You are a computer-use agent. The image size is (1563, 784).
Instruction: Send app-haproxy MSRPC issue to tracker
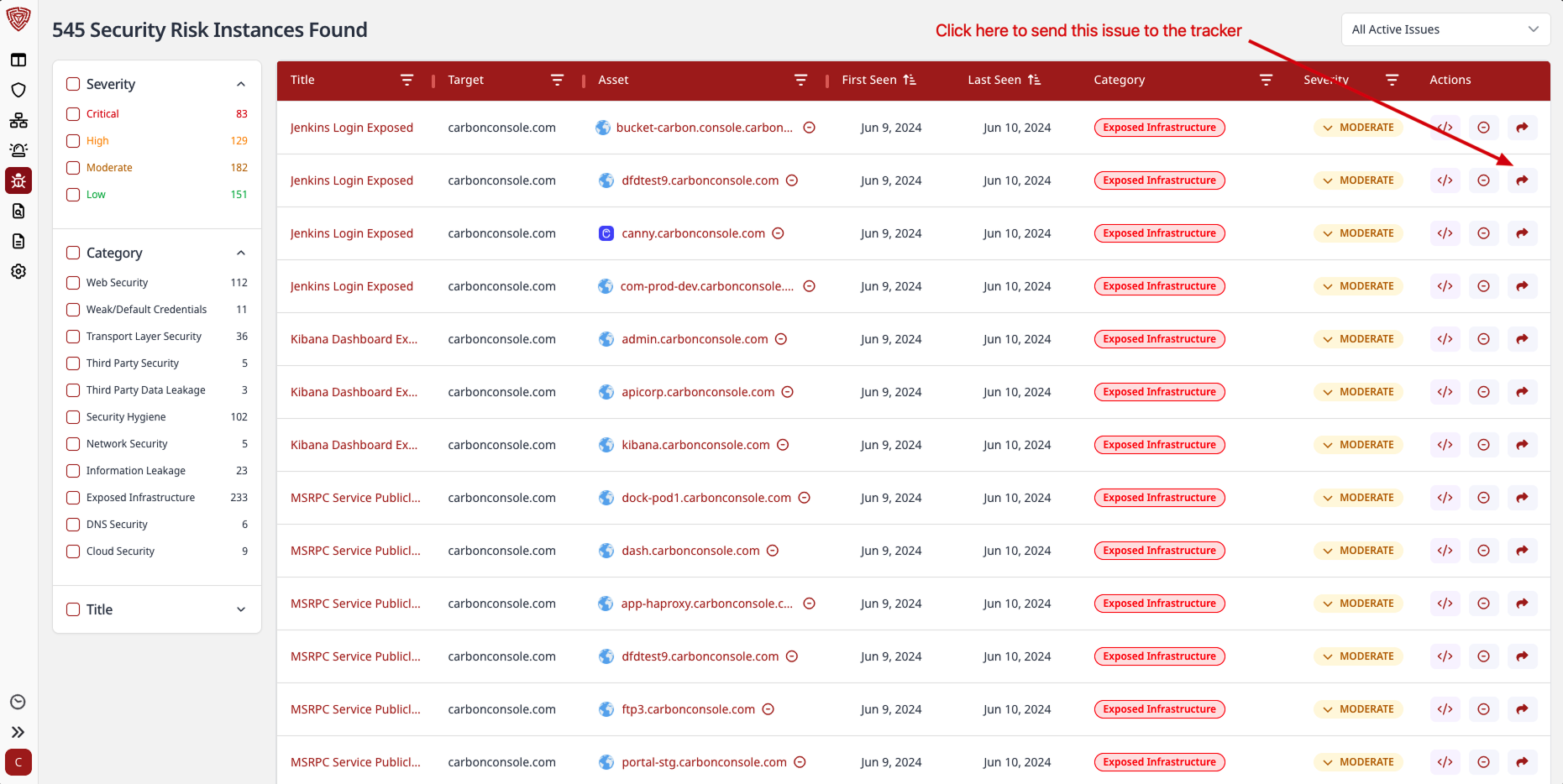(1522, 604)
